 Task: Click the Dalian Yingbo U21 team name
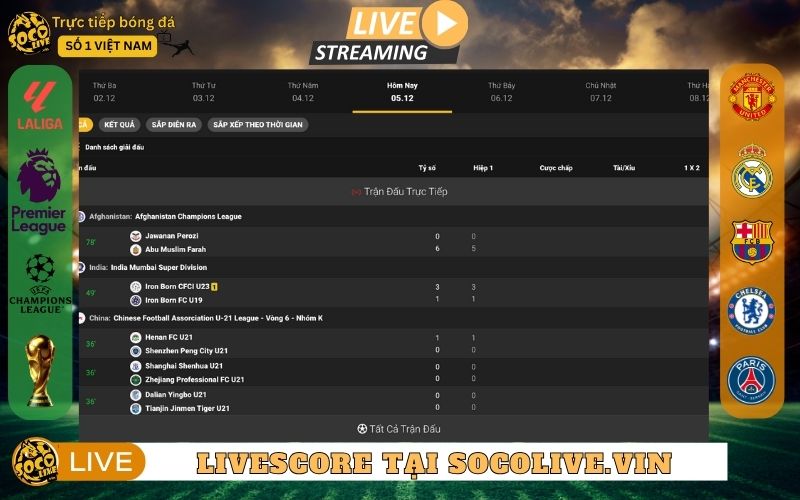(176, 395)
